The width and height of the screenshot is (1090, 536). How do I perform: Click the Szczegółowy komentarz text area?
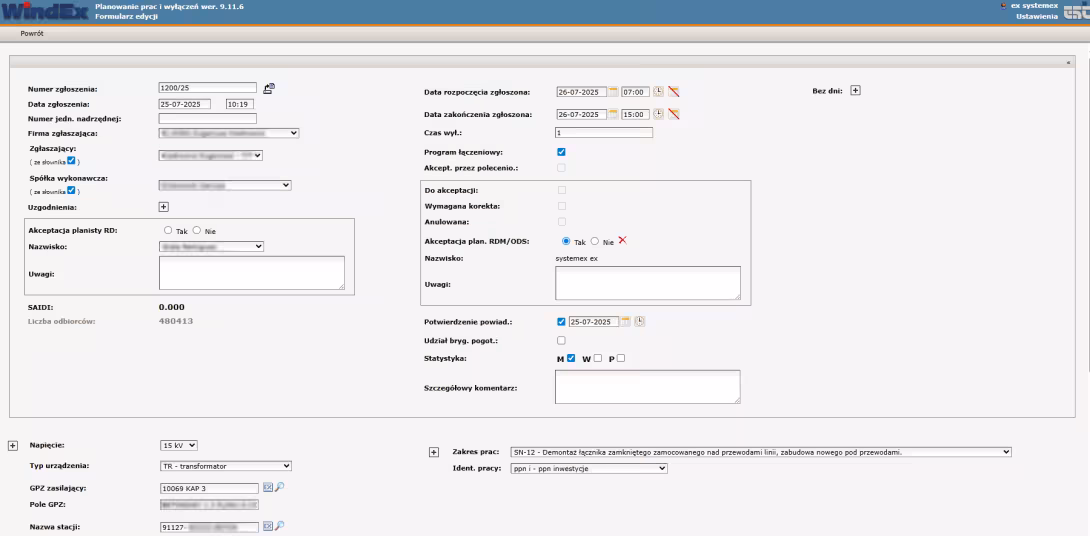(x=647, y=387)
